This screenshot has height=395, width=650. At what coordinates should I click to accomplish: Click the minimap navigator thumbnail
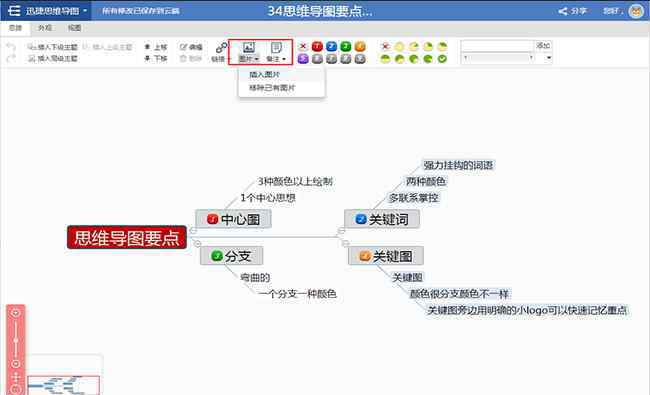(63, 385)
